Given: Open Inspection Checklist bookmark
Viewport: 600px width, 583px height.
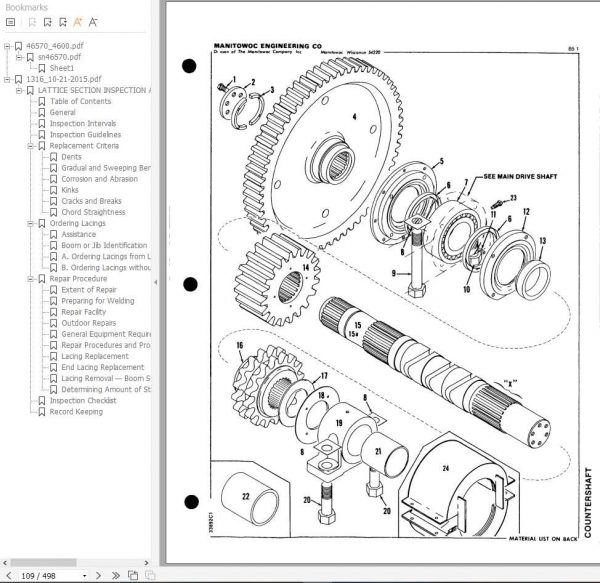Looking at the screenshot, I should pos(83,401).
